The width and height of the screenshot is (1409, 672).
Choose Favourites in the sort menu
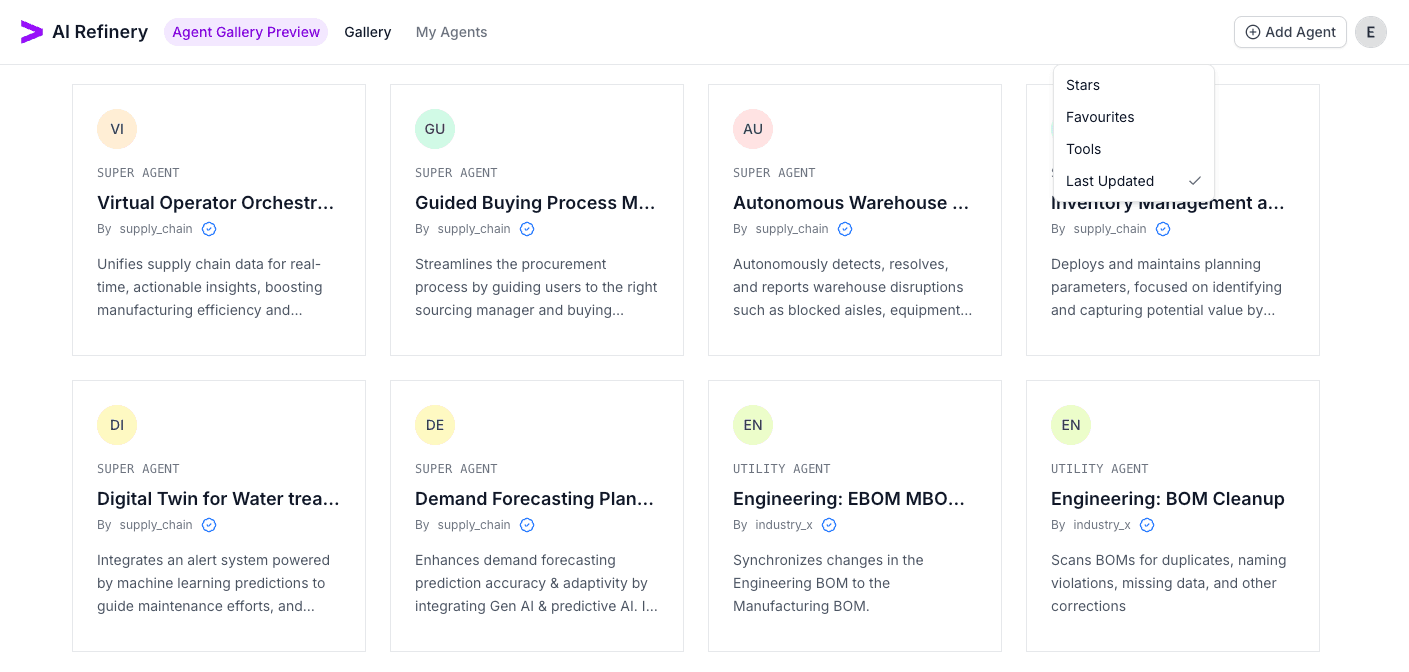point(1100,117)
